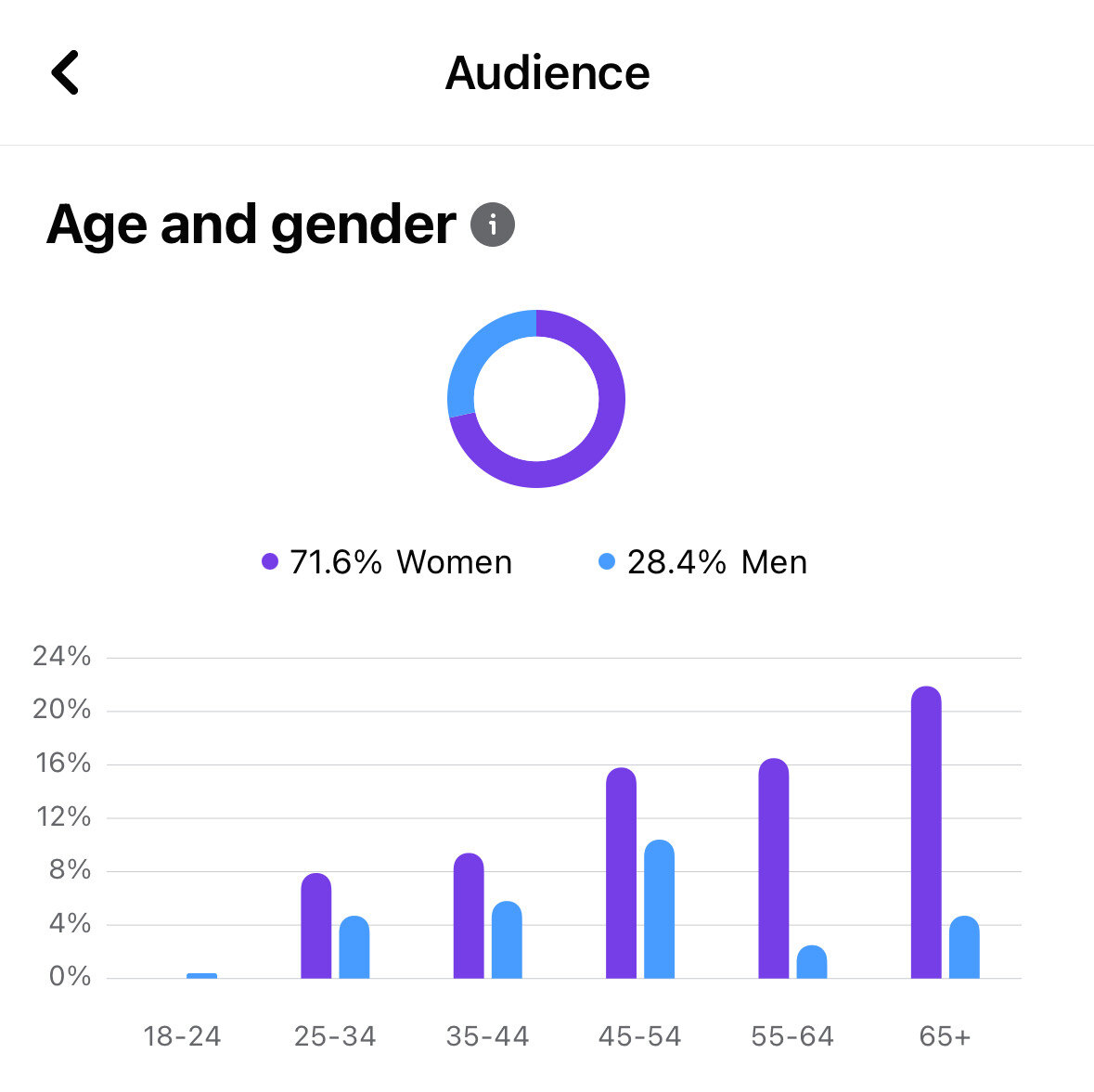Click the back chevron arrow
Viewport: 1094px width, 1092px height.
[x=65, y=73]
